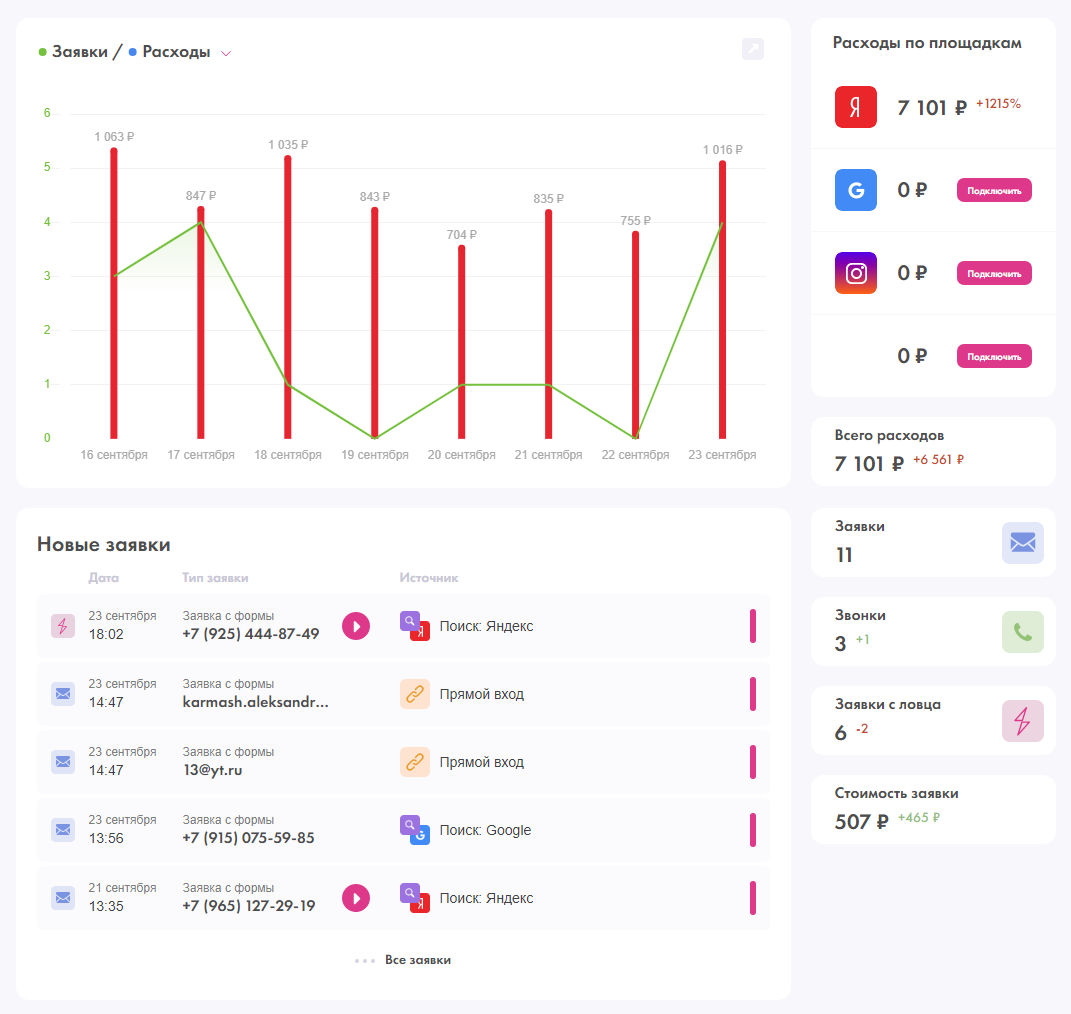Click the +1215% change indicator
This screenshot has height=1014, width=1071.
998,104
